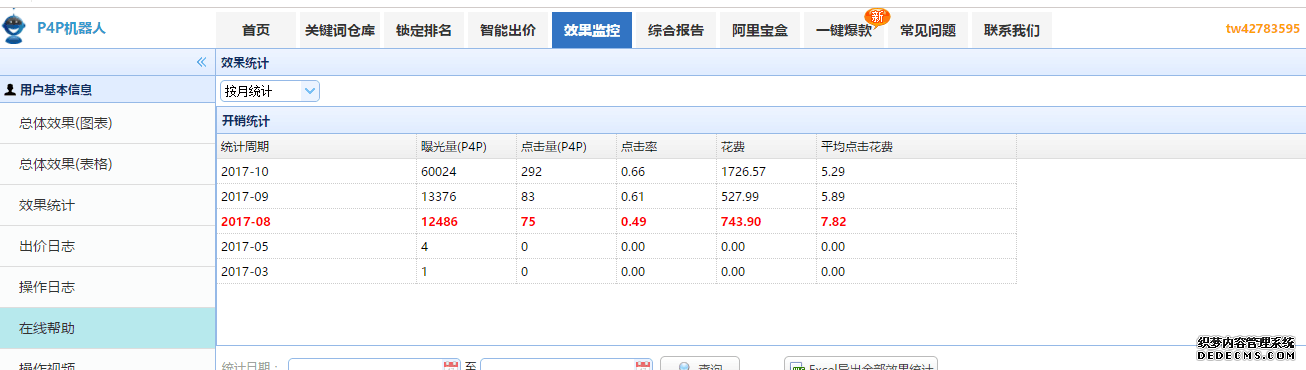Image resolution: width=1306 pixels, height=370 pixels.
Task: Go to 联系我们 tab
Action: (1012, 30)
